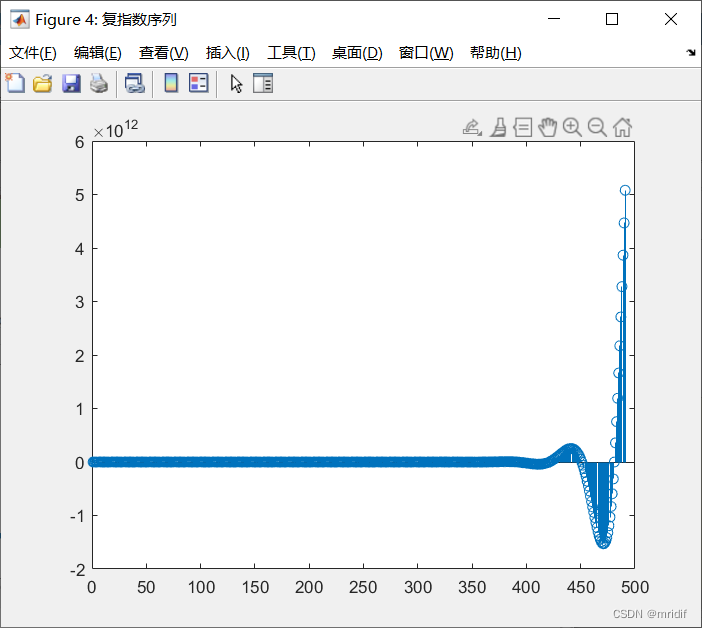Save the figure using the floppy disk icon

pyautogui.click(x=71, y=83)
